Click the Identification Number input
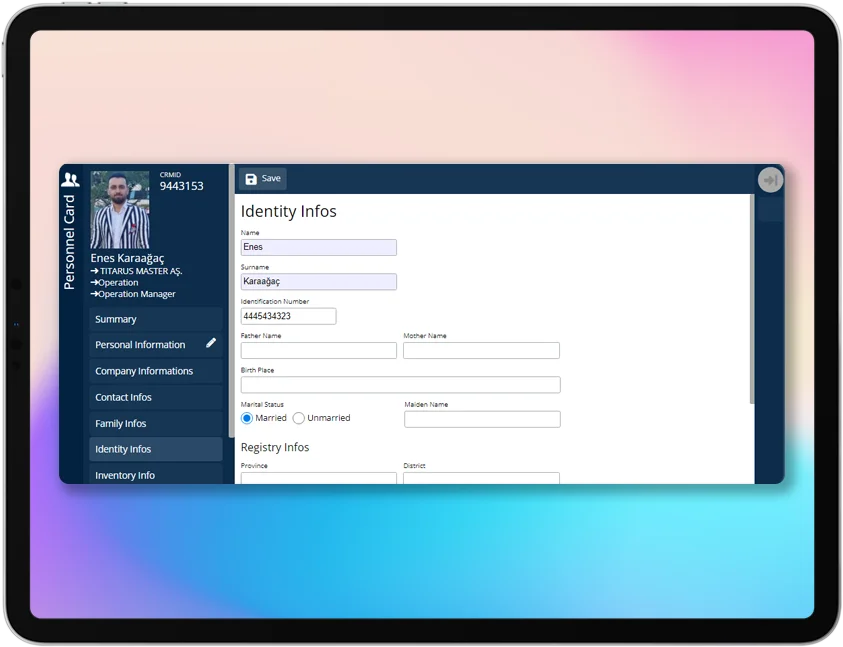The height and width of the screenshot is (647, 843). [x=288, y=316]
